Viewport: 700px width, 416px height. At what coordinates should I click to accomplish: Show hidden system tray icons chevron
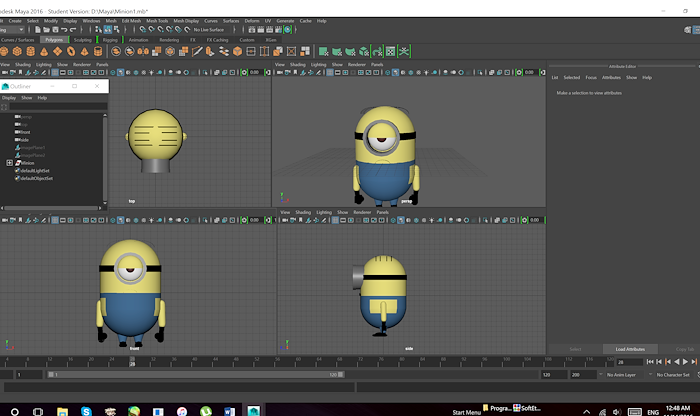(x=587, y=412)
